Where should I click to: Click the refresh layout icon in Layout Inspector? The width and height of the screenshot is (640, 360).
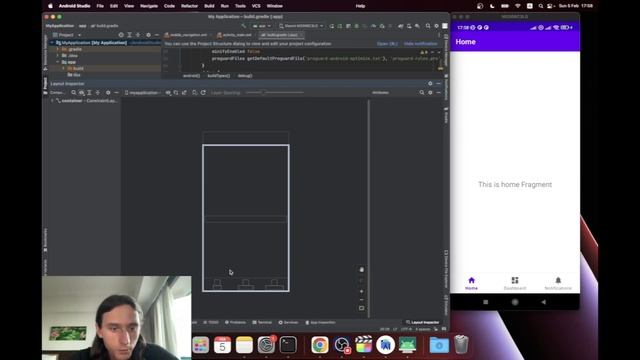[203, 93]
